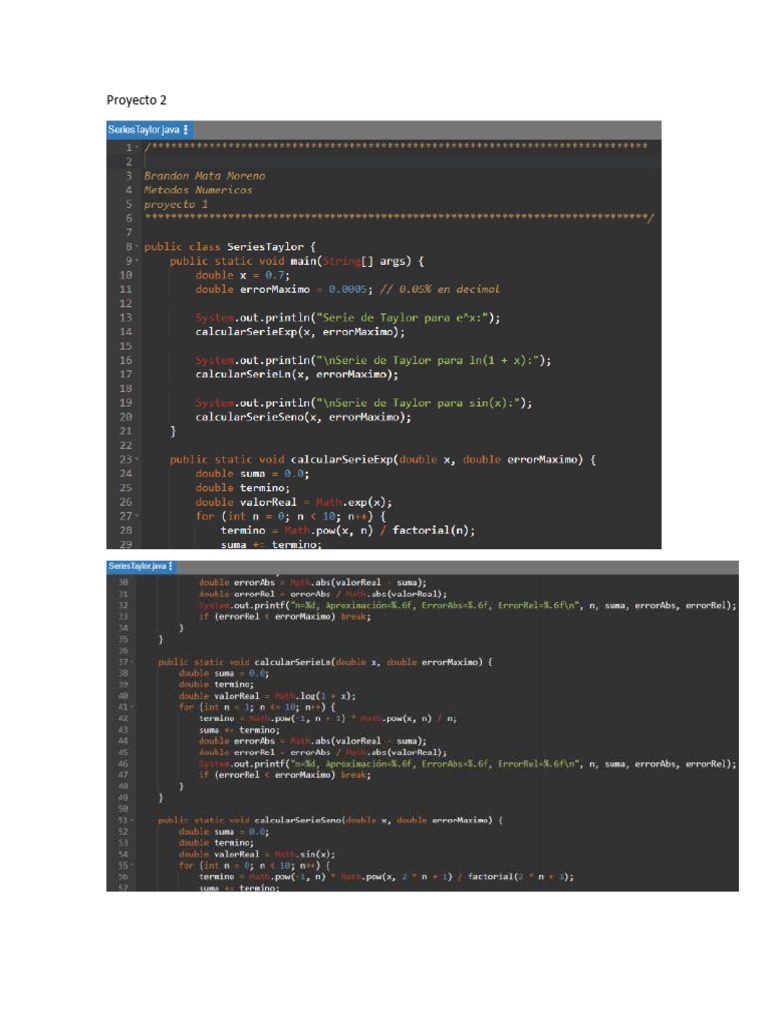Open the kebab menu on the upper SeriesTaylor.java tab
The width and height of the screenshot is (768, 1024).
point(186,129)
